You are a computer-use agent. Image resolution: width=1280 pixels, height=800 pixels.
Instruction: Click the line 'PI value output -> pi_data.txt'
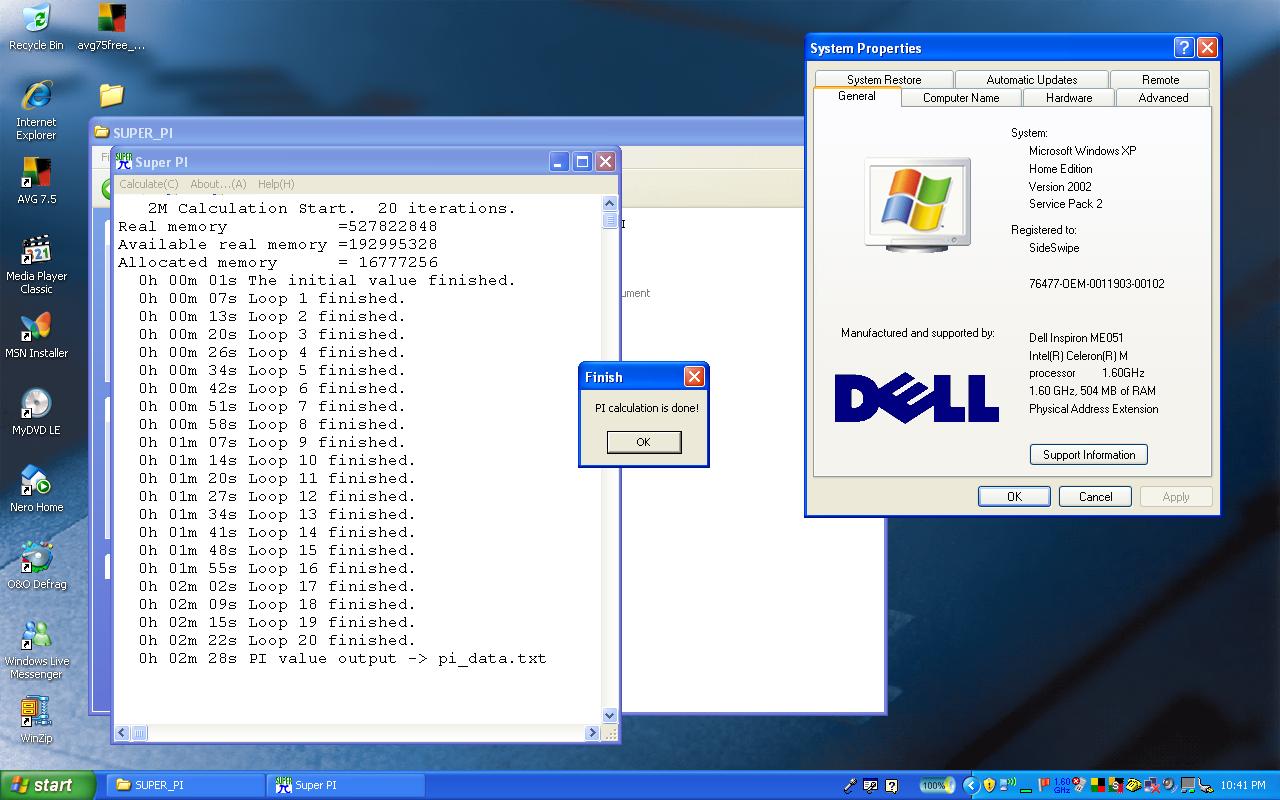click(342, 659)
